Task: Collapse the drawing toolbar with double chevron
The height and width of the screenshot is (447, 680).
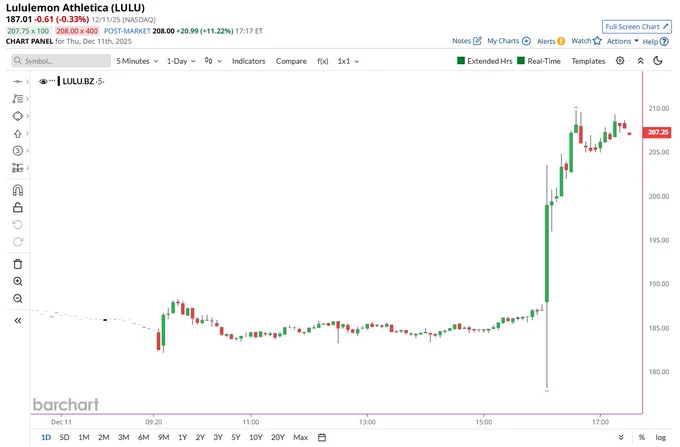Action: 18,321
